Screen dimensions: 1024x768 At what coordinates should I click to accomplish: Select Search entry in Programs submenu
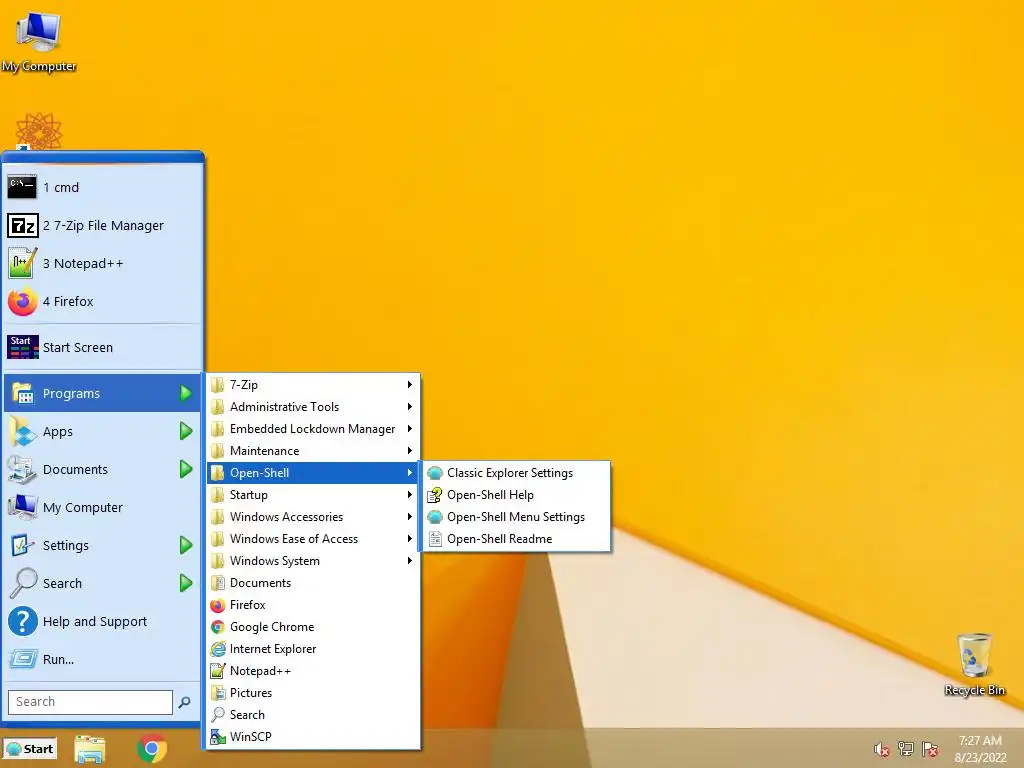(313, 714)
